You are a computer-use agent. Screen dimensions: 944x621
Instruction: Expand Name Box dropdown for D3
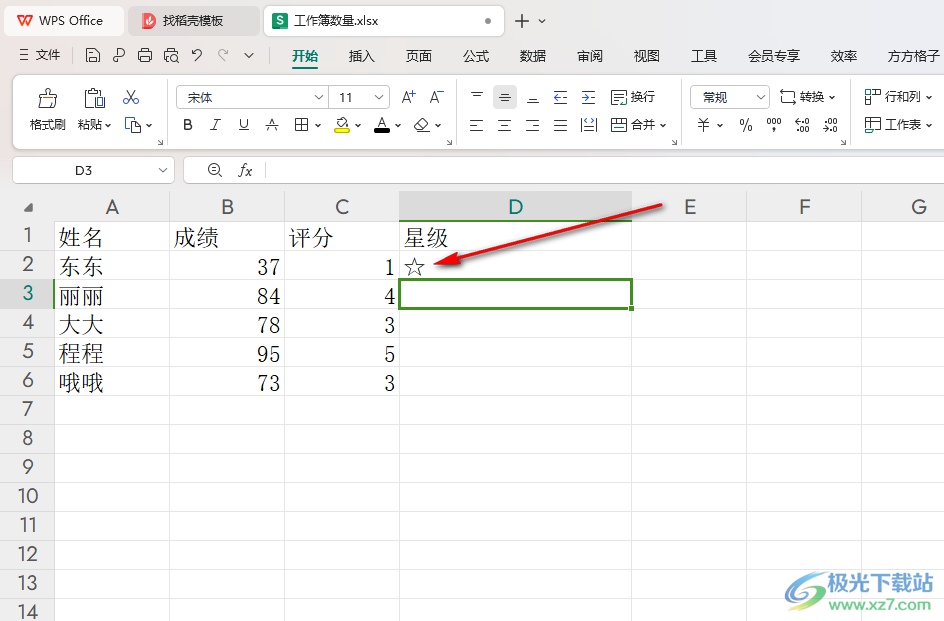(163, 170)
